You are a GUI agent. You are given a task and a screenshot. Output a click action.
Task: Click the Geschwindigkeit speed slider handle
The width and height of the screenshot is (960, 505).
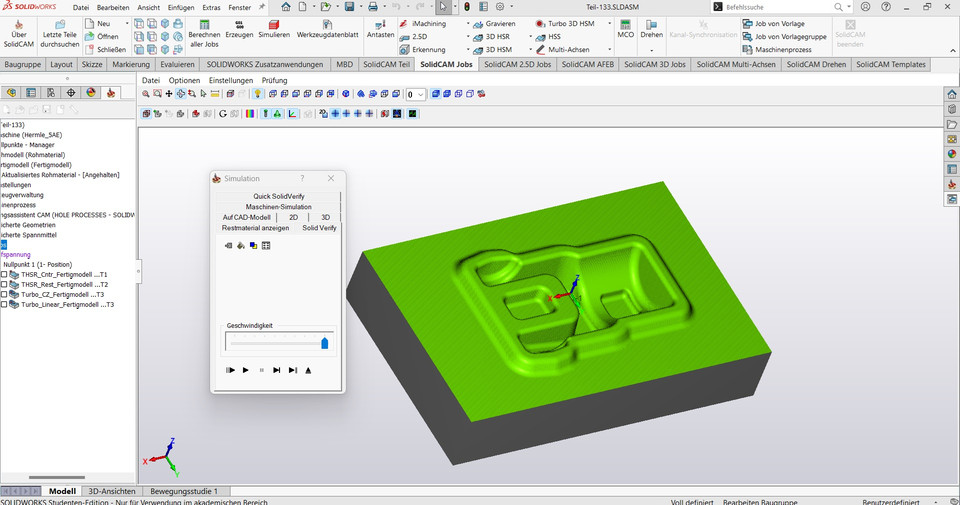coord(324,343)
